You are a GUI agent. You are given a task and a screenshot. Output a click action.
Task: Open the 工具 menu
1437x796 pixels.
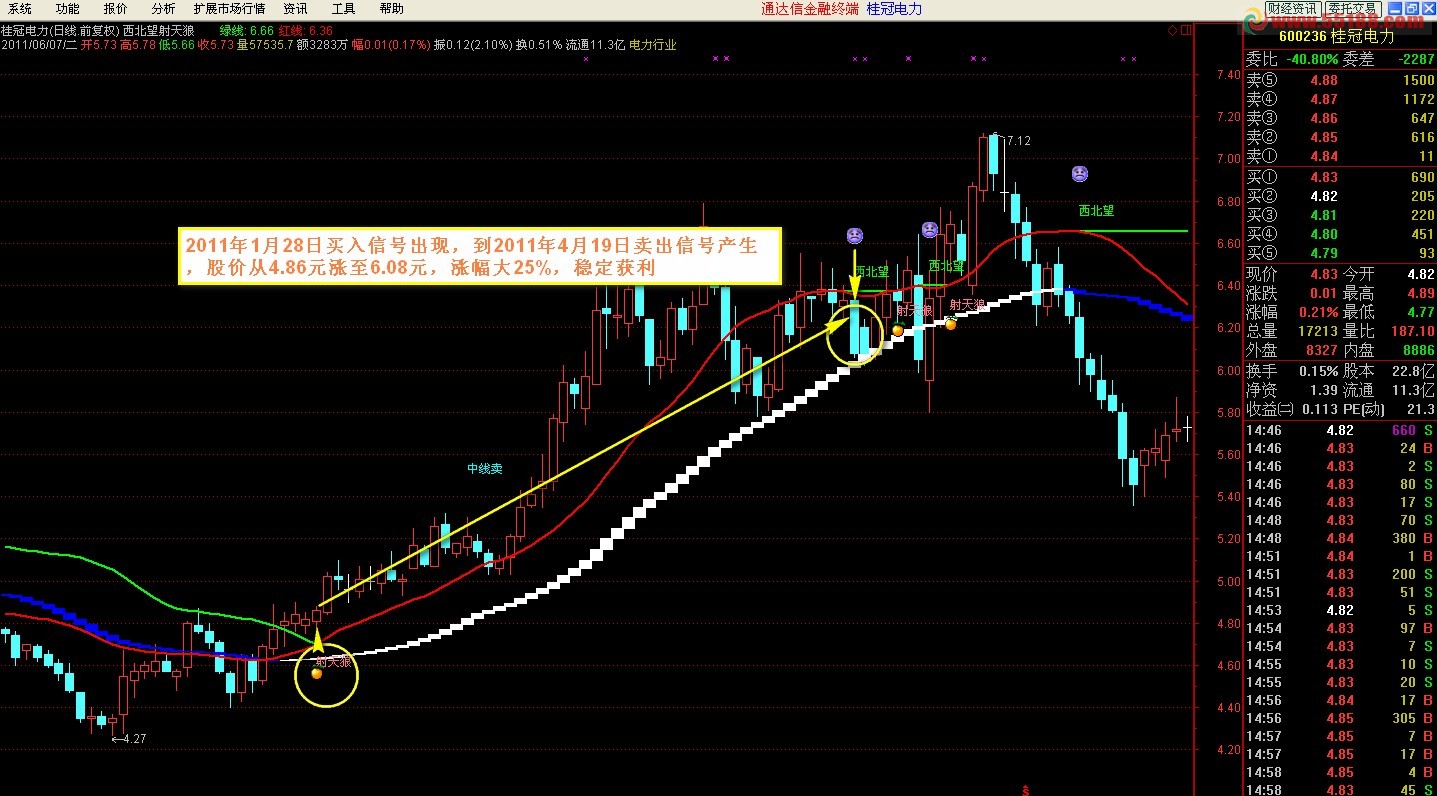click(x=344, y=9)
